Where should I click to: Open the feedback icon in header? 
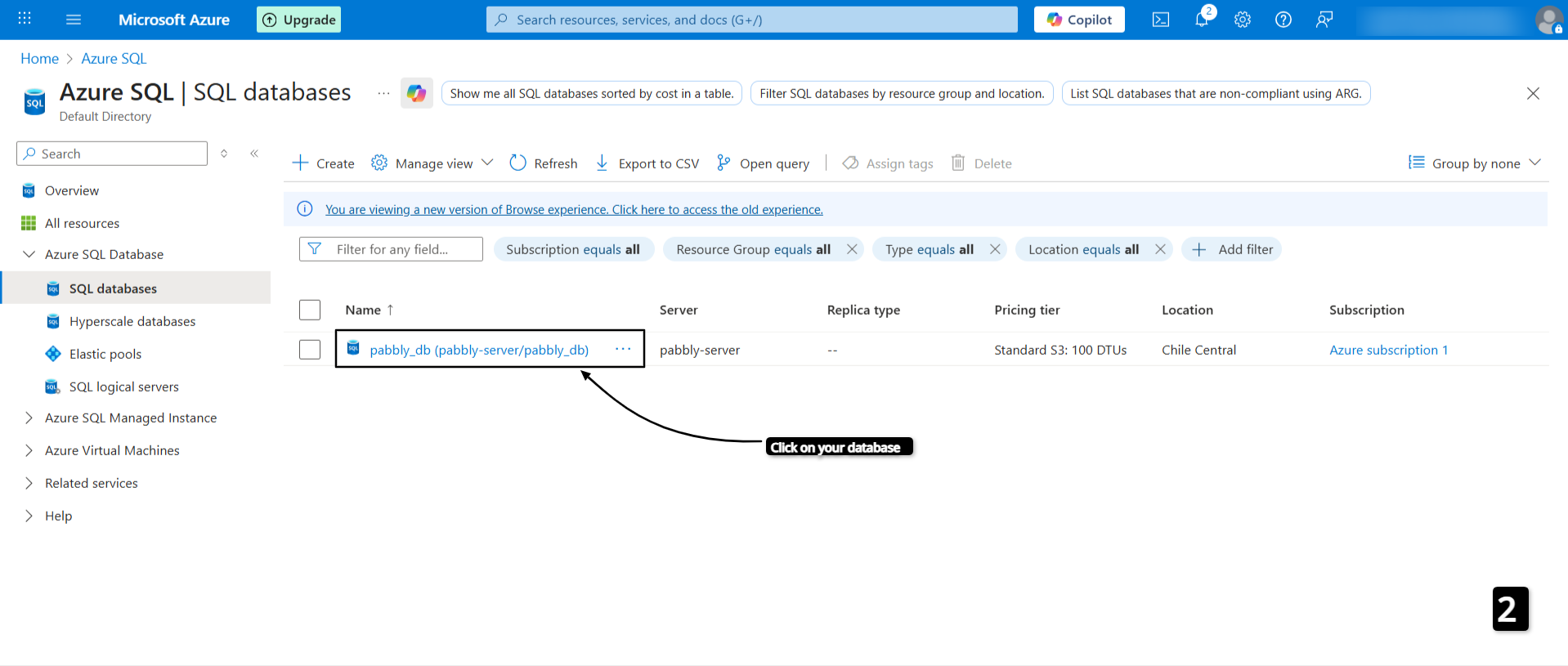tap(1324, 20)
